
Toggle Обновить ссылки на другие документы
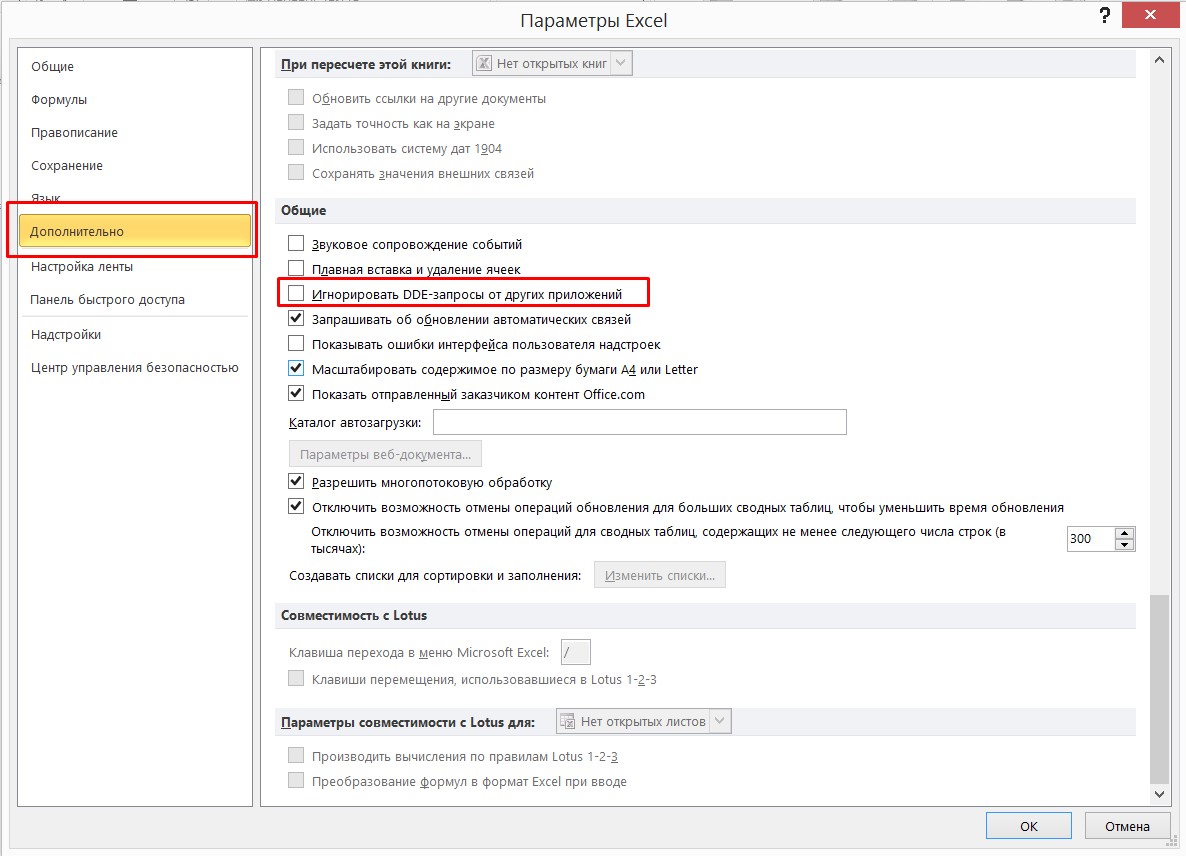[296, 98]
